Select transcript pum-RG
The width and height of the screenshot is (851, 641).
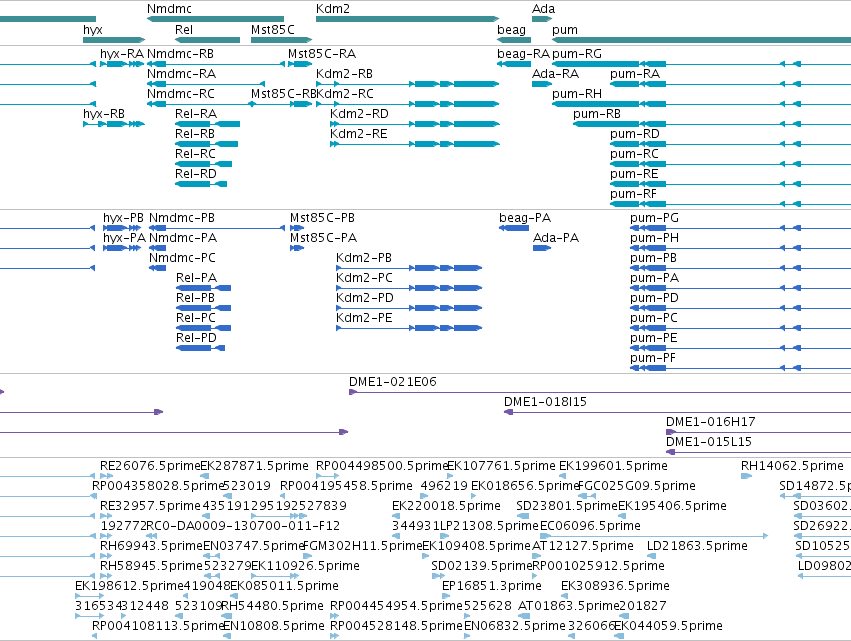point(577,54)
